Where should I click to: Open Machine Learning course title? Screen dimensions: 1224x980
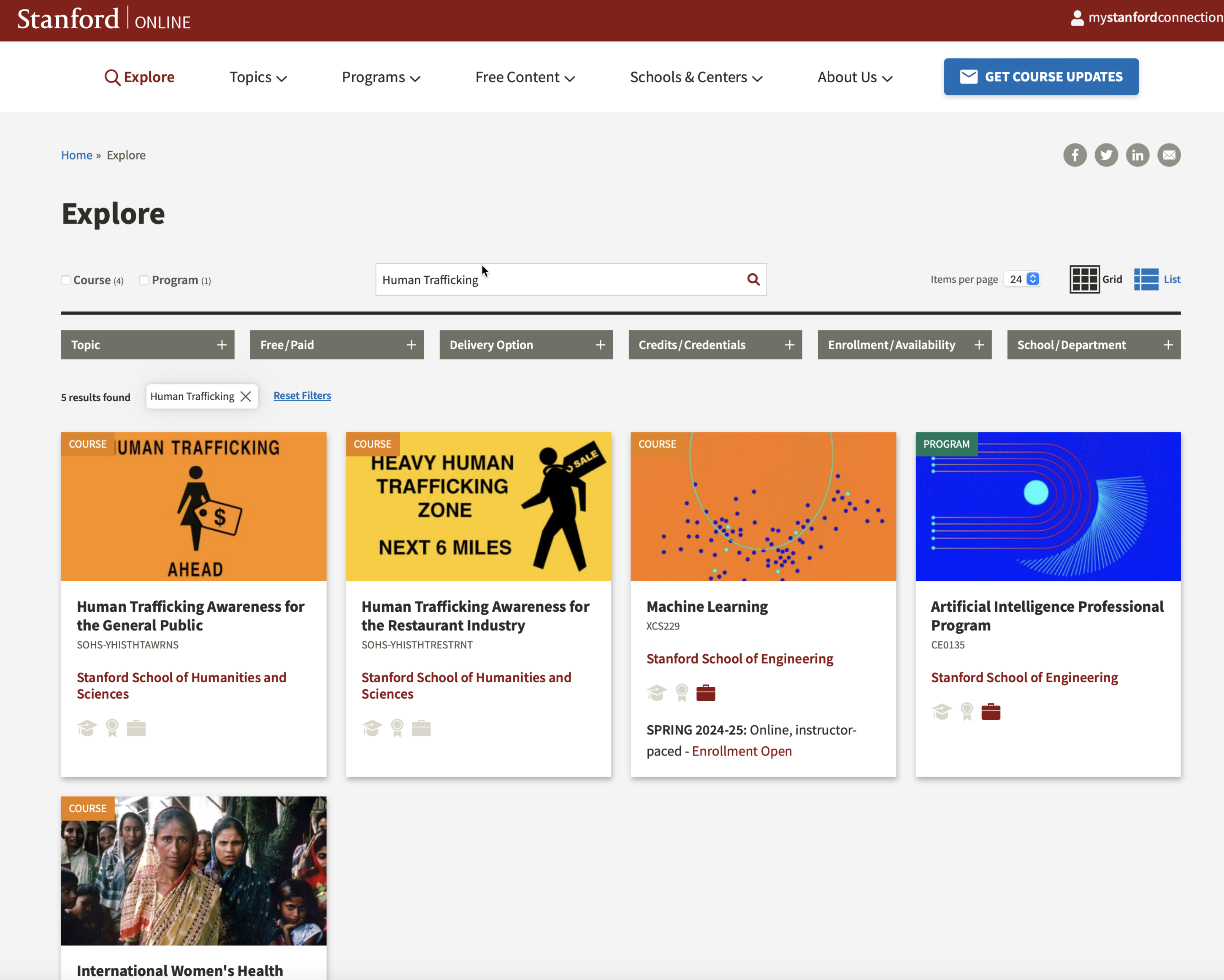pyautogui.click(x=707, y=607)
